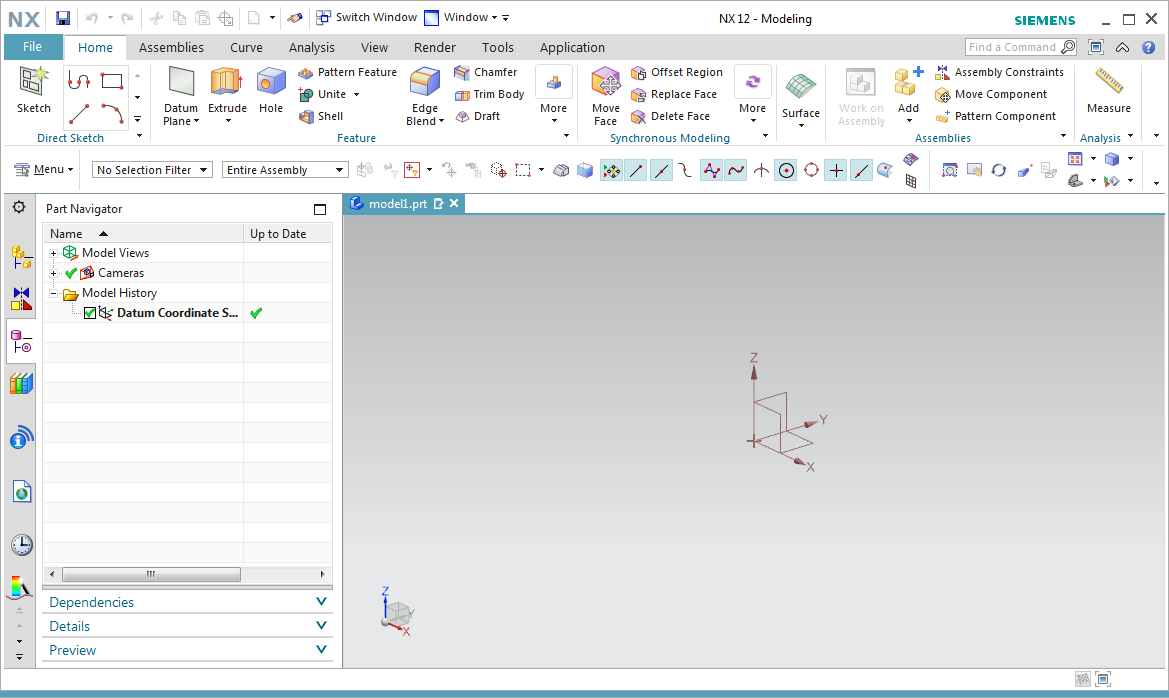Open Reuse Library sidebar tab
Screen dimensions: 1169x698
22,384
